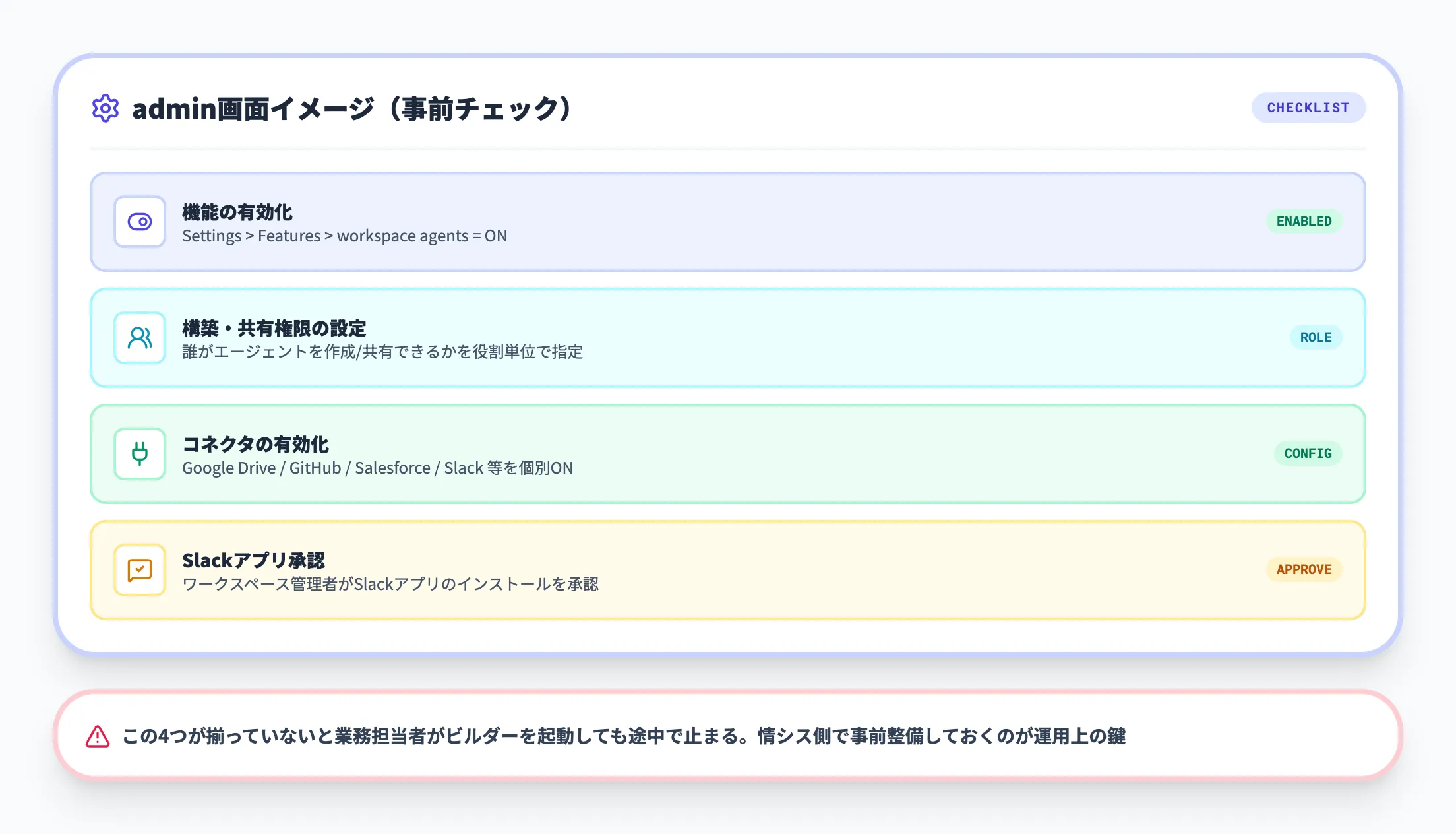
Task: Select the 構築・共有権限の設定 heading
Action: point(274,329)
